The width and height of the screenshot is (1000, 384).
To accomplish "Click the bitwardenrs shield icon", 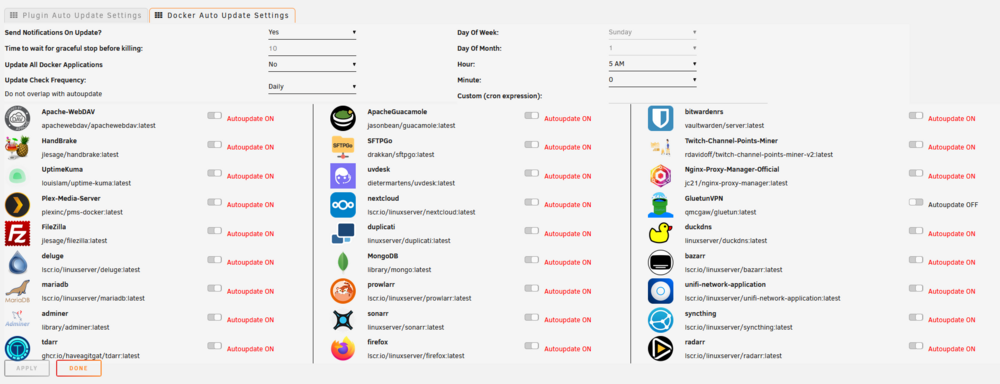I will (660, 118).
